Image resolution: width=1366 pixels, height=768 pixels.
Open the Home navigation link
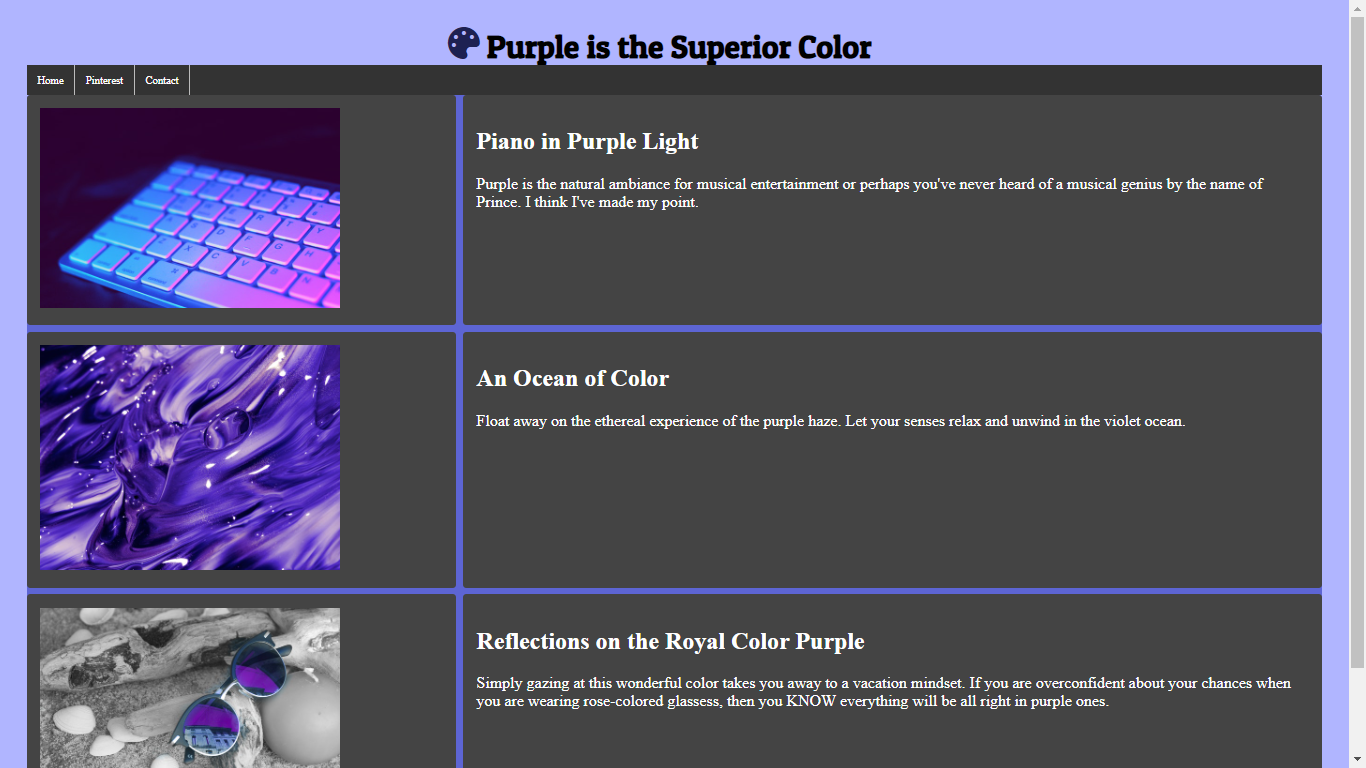click(x=50, y=80)
